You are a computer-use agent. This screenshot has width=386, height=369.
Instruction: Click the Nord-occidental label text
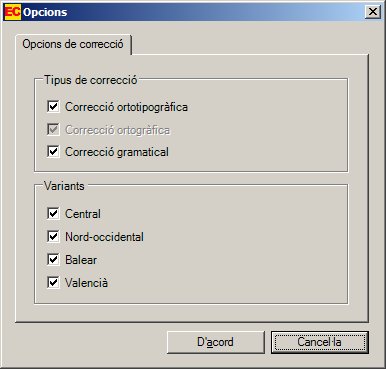click(105, 237)
